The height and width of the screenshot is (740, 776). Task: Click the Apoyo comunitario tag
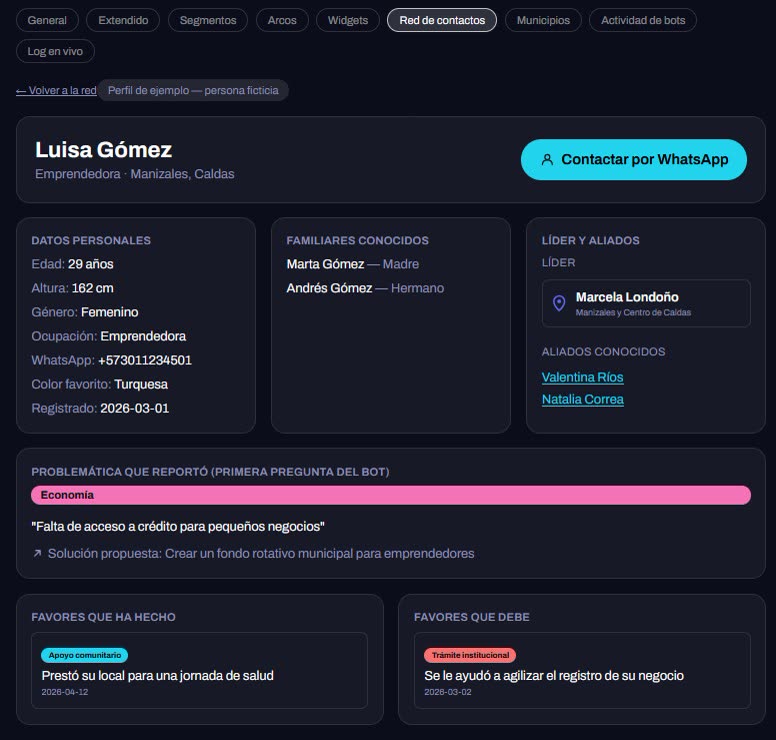pyautogui.click(x=85, y=655)
